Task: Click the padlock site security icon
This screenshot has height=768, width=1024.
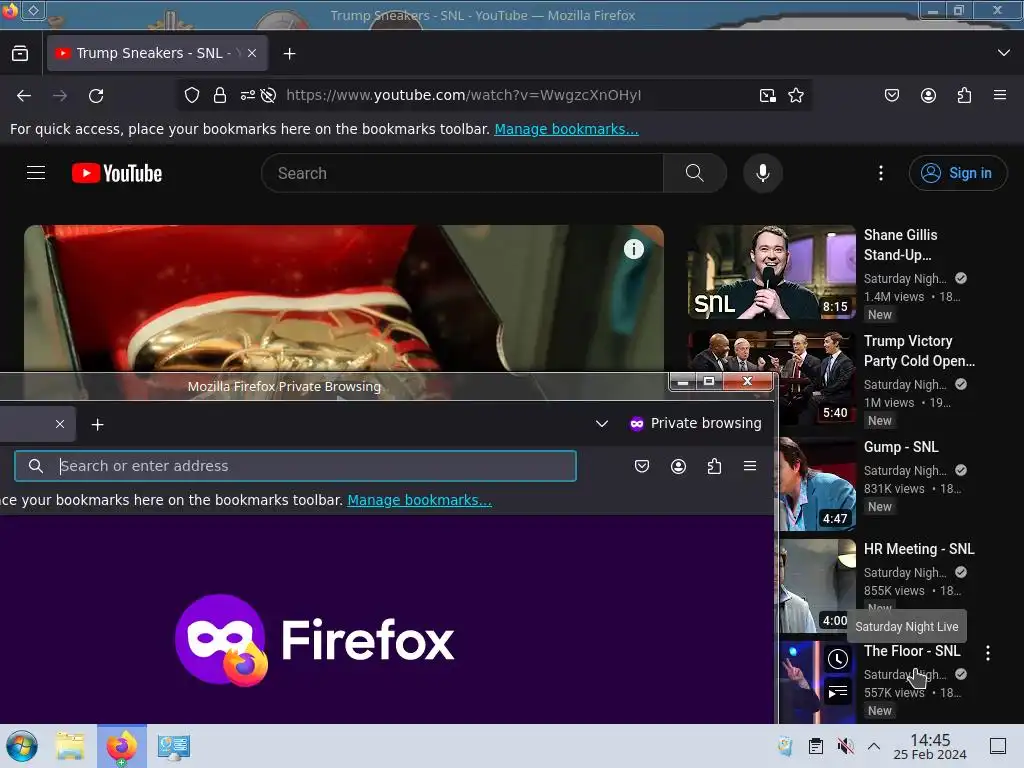Action: pos(219,95)
